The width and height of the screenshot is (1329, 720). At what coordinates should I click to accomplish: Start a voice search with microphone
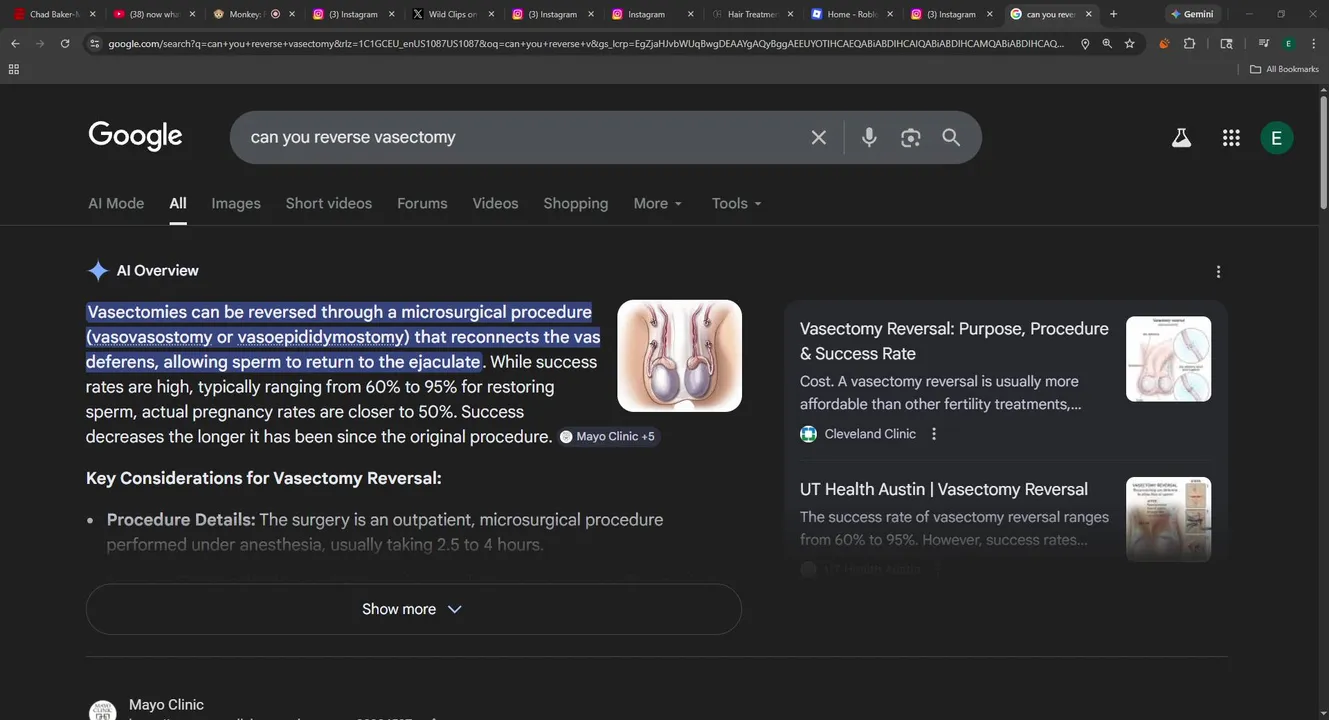point(869,138)
